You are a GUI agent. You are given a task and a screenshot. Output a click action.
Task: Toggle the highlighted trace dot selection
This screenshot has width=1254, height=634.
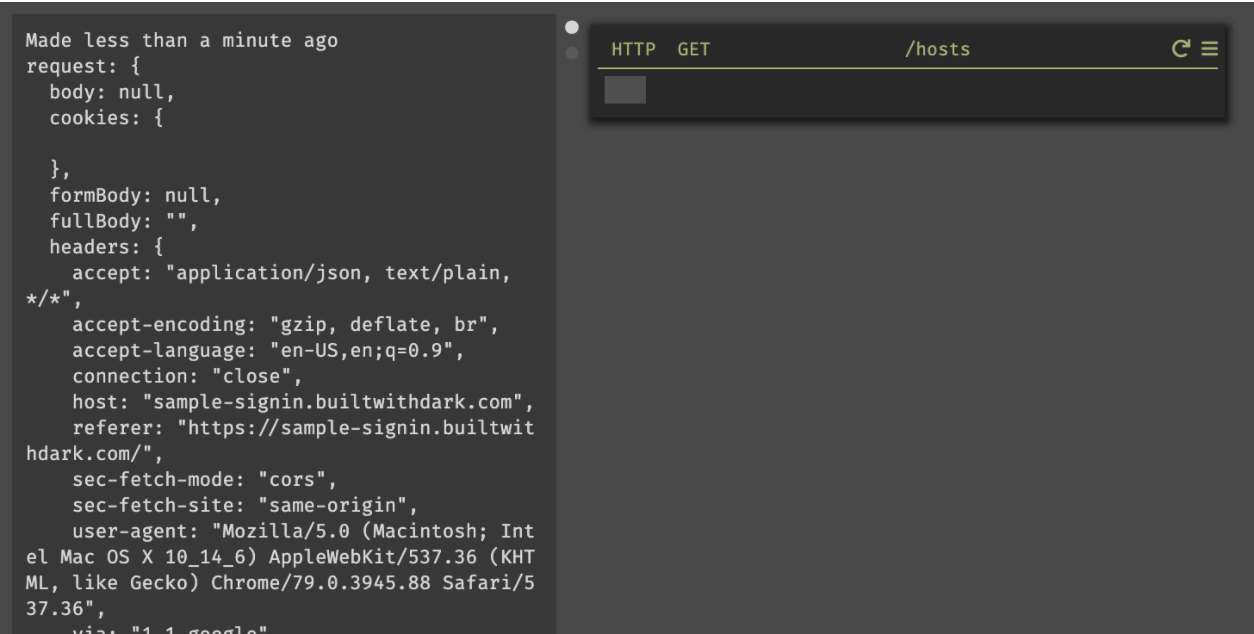coord(571,28)
